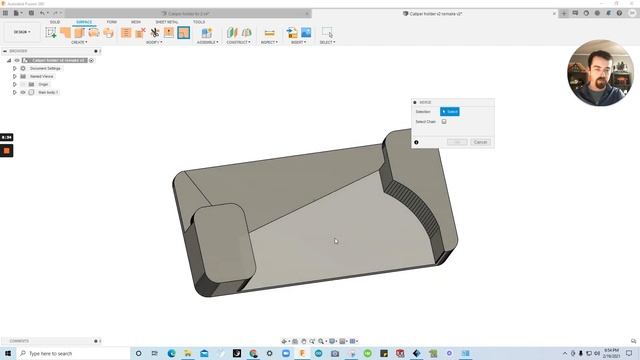This screenshot has width=640, height=360.
Task: Click the New Component assemble icon
Action: coord(207,32)
